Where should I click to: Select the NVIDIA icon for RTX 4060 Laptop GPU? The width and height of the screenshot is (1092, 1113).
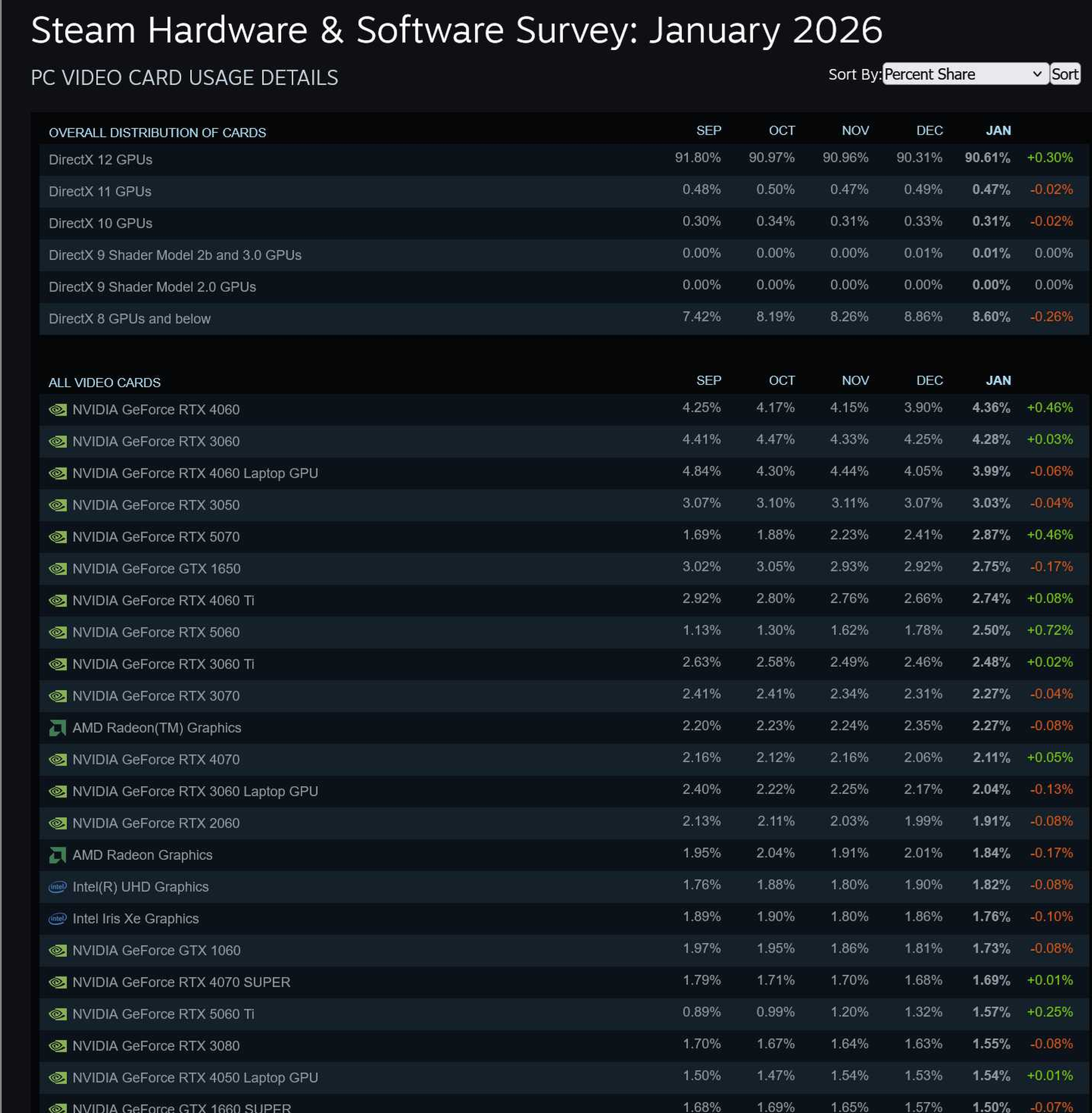[x=58, y=473]
